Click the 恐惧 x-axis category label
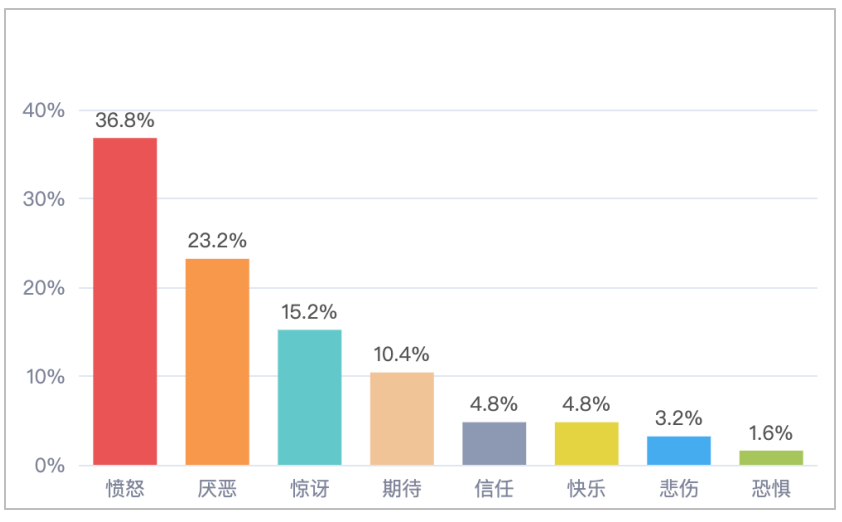Screen dimensions: 842x522 [770, 490]
